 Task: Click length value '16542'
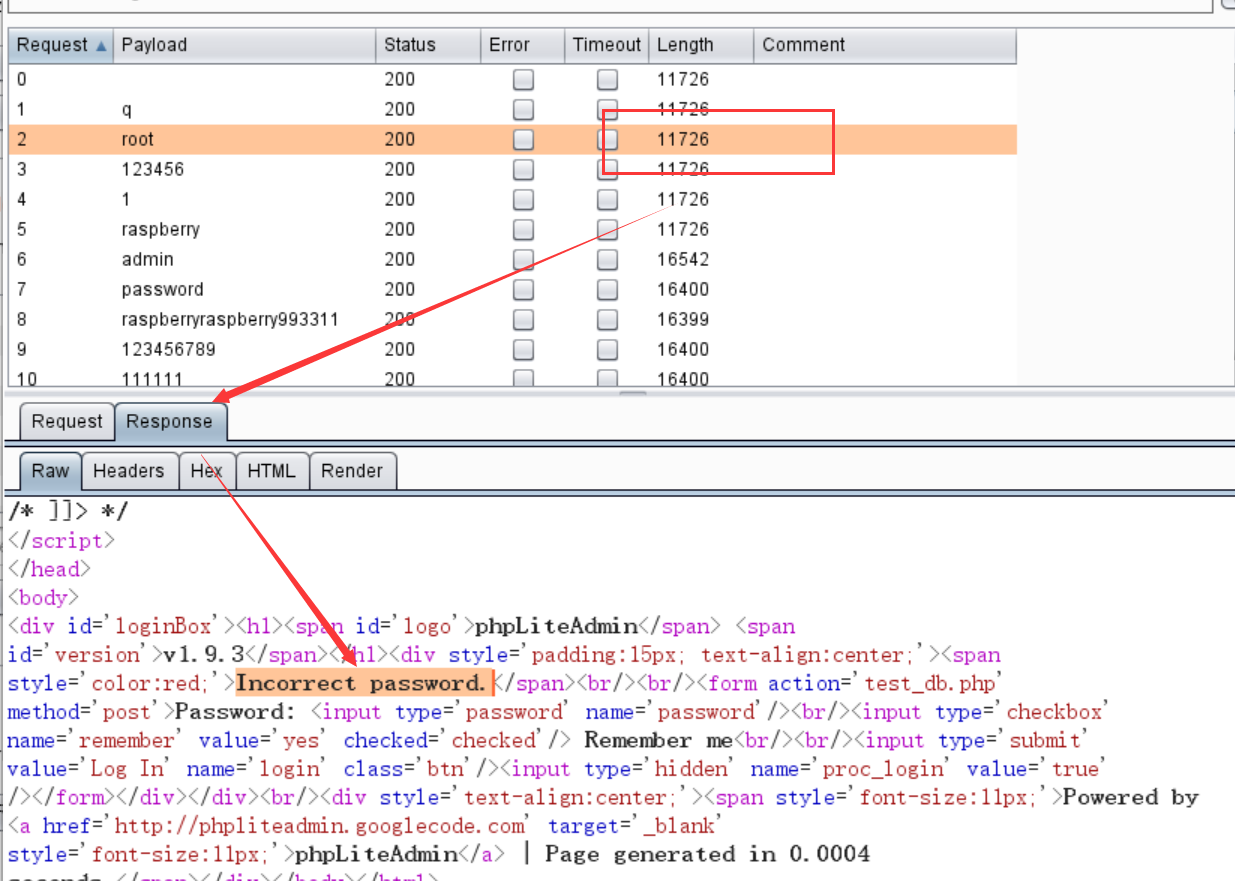pyautogui.click(x=683, y=260)
